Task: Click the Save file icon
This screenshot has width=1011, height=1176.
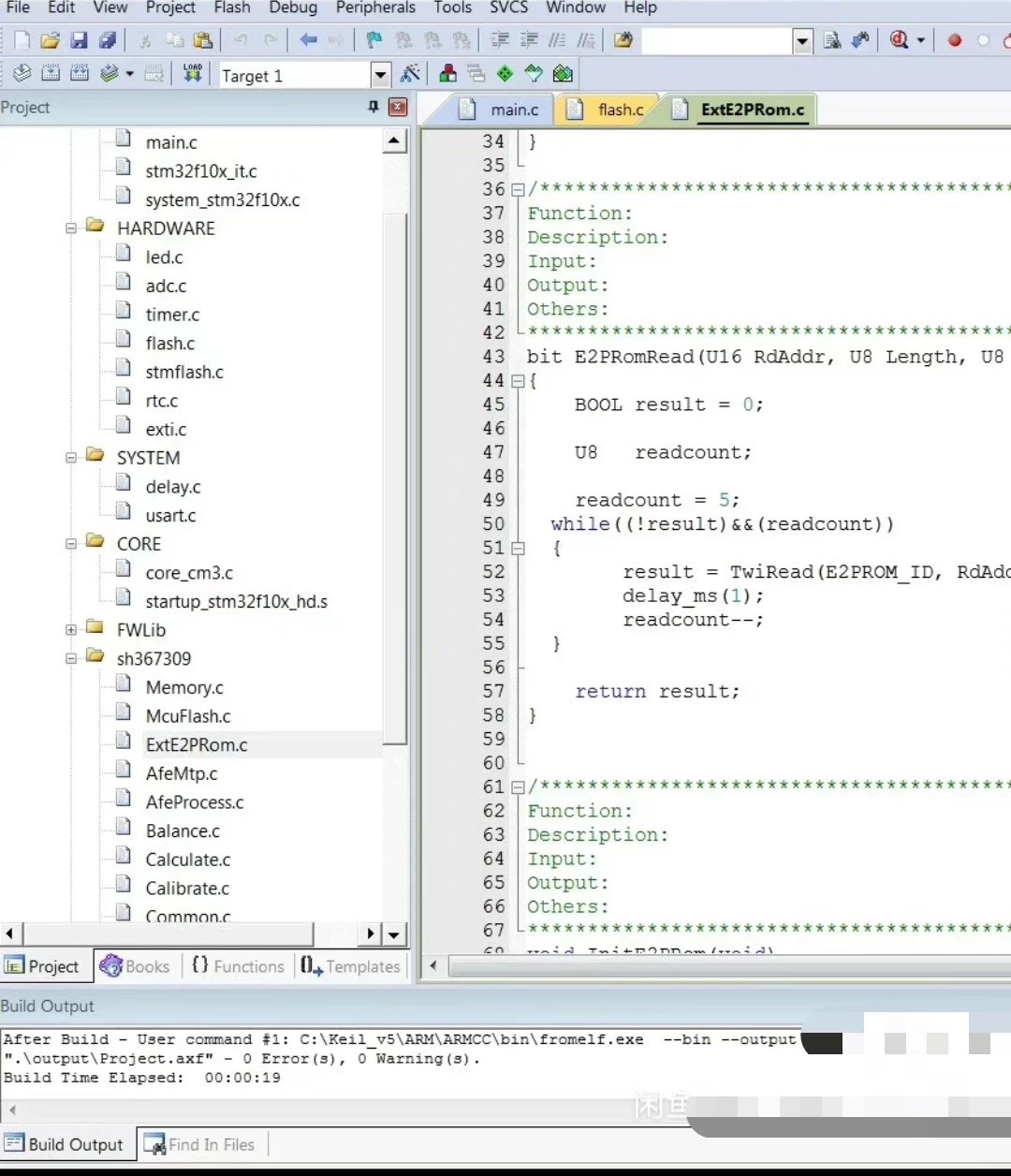Action: (x=80, y=40)
